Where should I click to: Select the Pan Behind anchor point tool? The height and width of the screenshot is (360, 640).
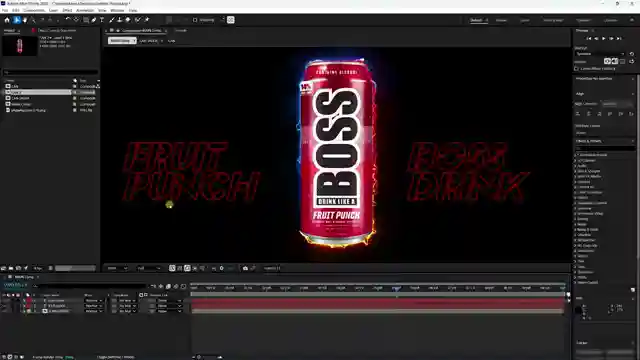[76, 20]
